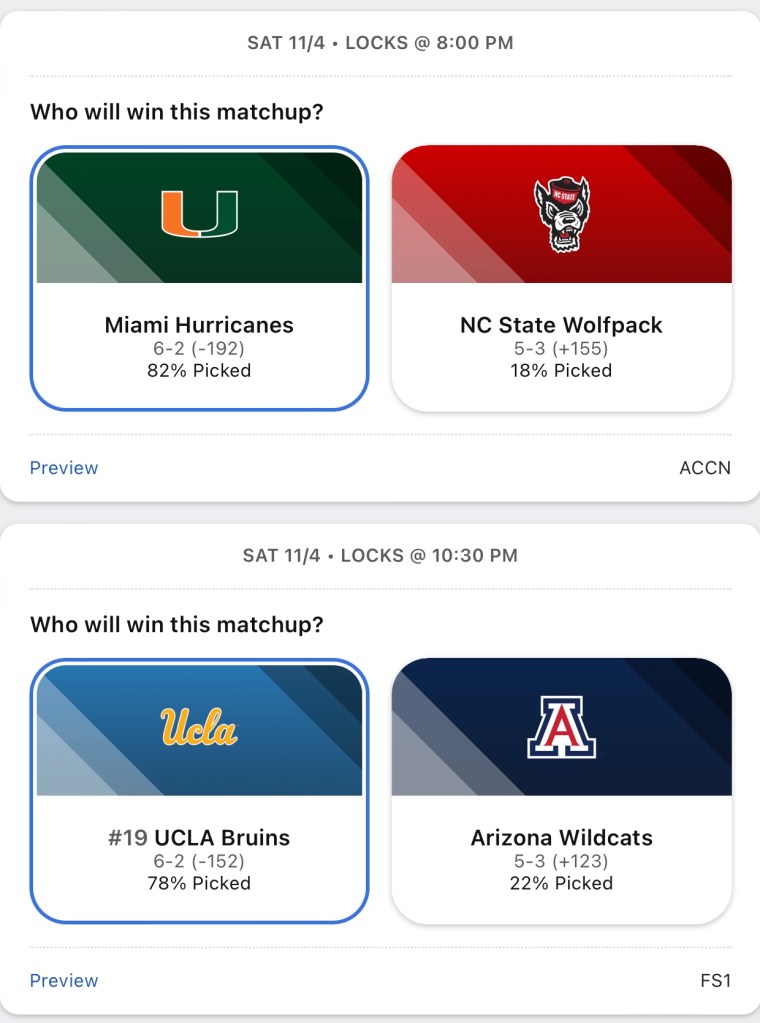Click the Arizona A logo
The image size is (760, 1023).
click(x=561, y=727)
